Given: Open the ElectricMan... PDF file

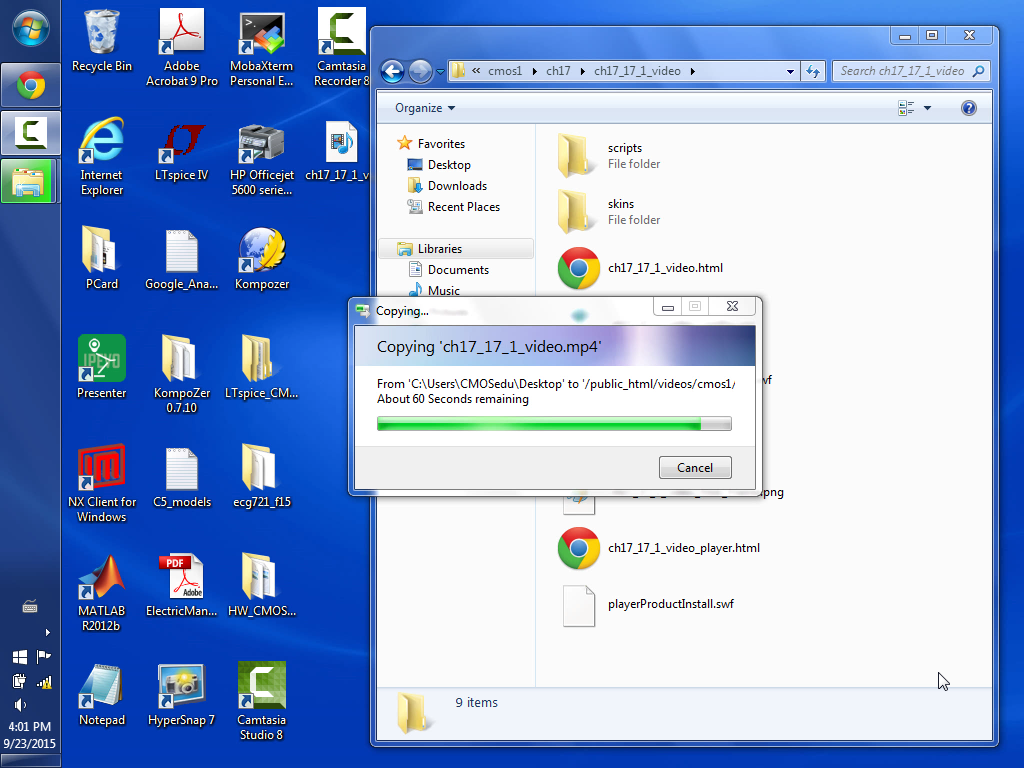Looking at the screenshot, I should (x=182, y=586).
